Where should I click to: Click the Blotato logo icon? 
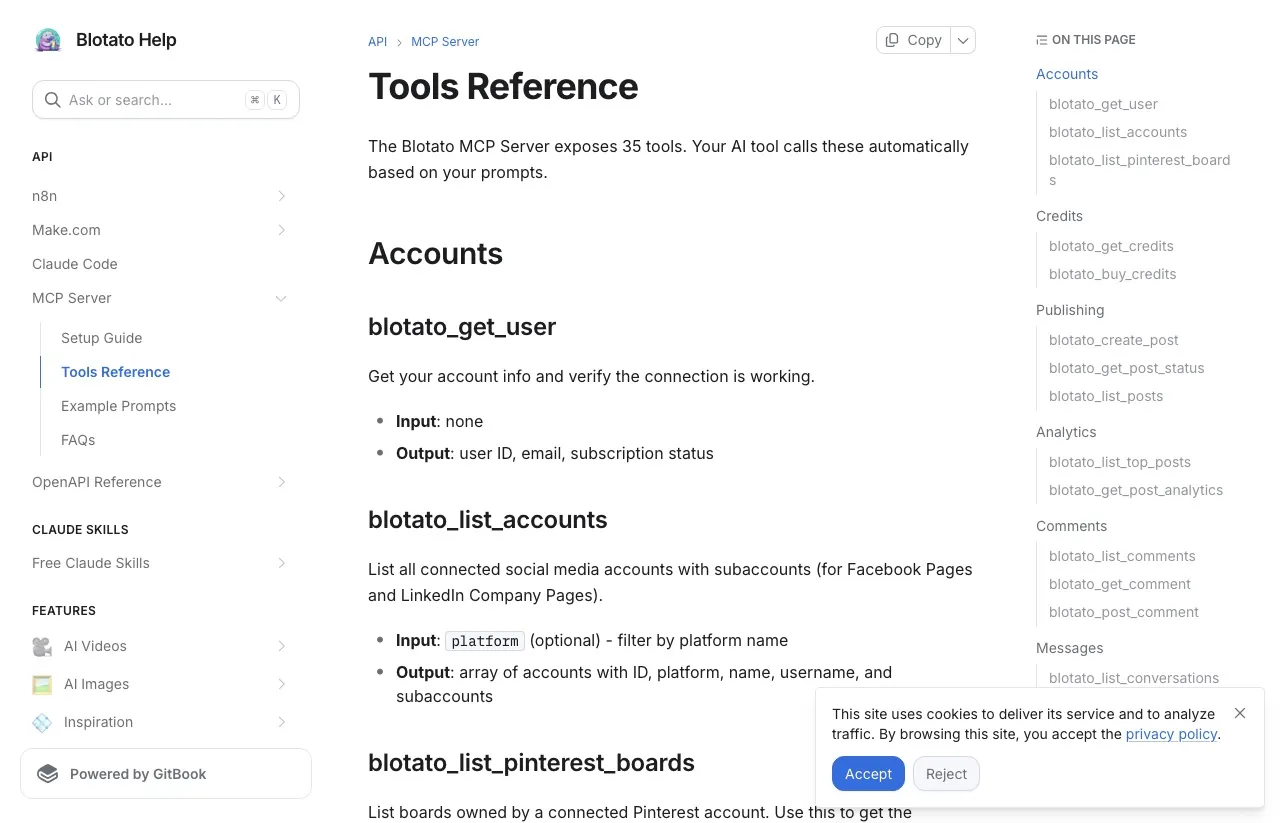click(x=48, y=40)
